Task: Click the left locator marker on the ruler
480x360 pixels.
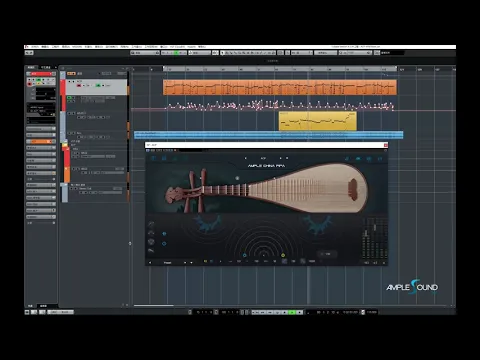Action: coord(164,68)
